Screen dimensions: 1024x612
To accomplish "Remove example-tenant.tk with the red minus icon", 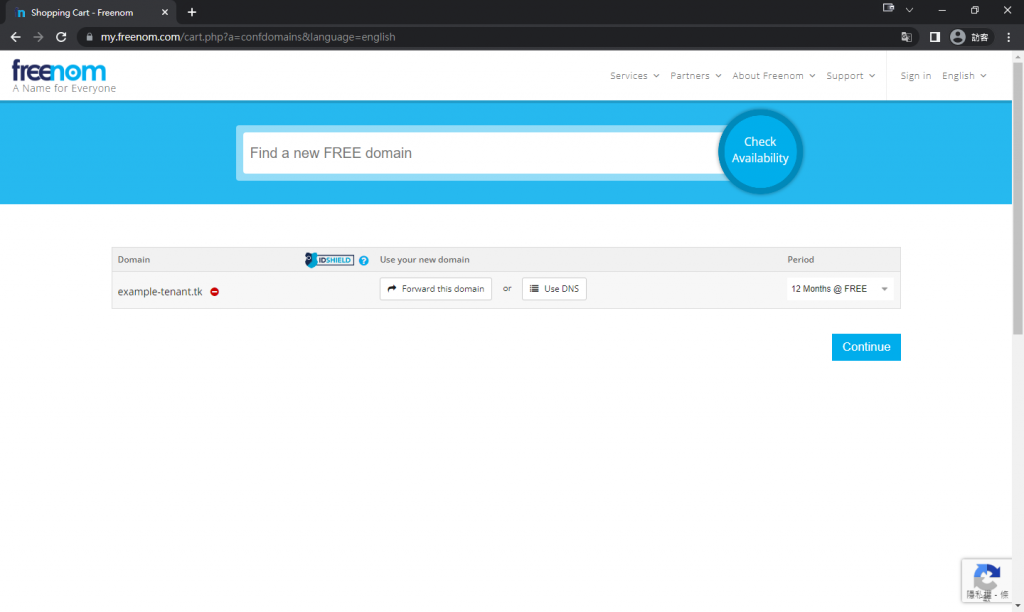I will (x=214, y=292).
